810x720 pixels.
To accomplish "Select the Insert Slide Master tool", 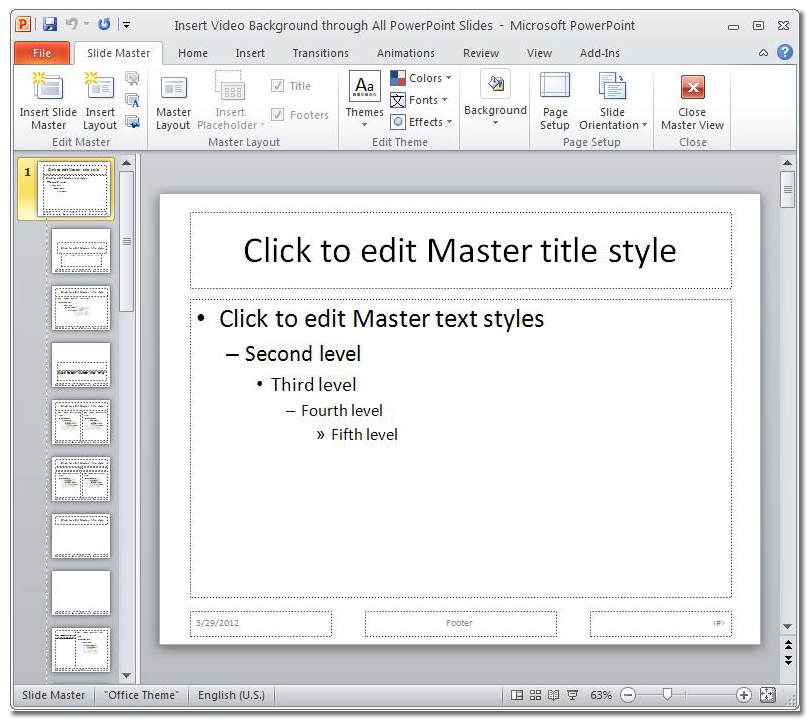I will [47, 97].
